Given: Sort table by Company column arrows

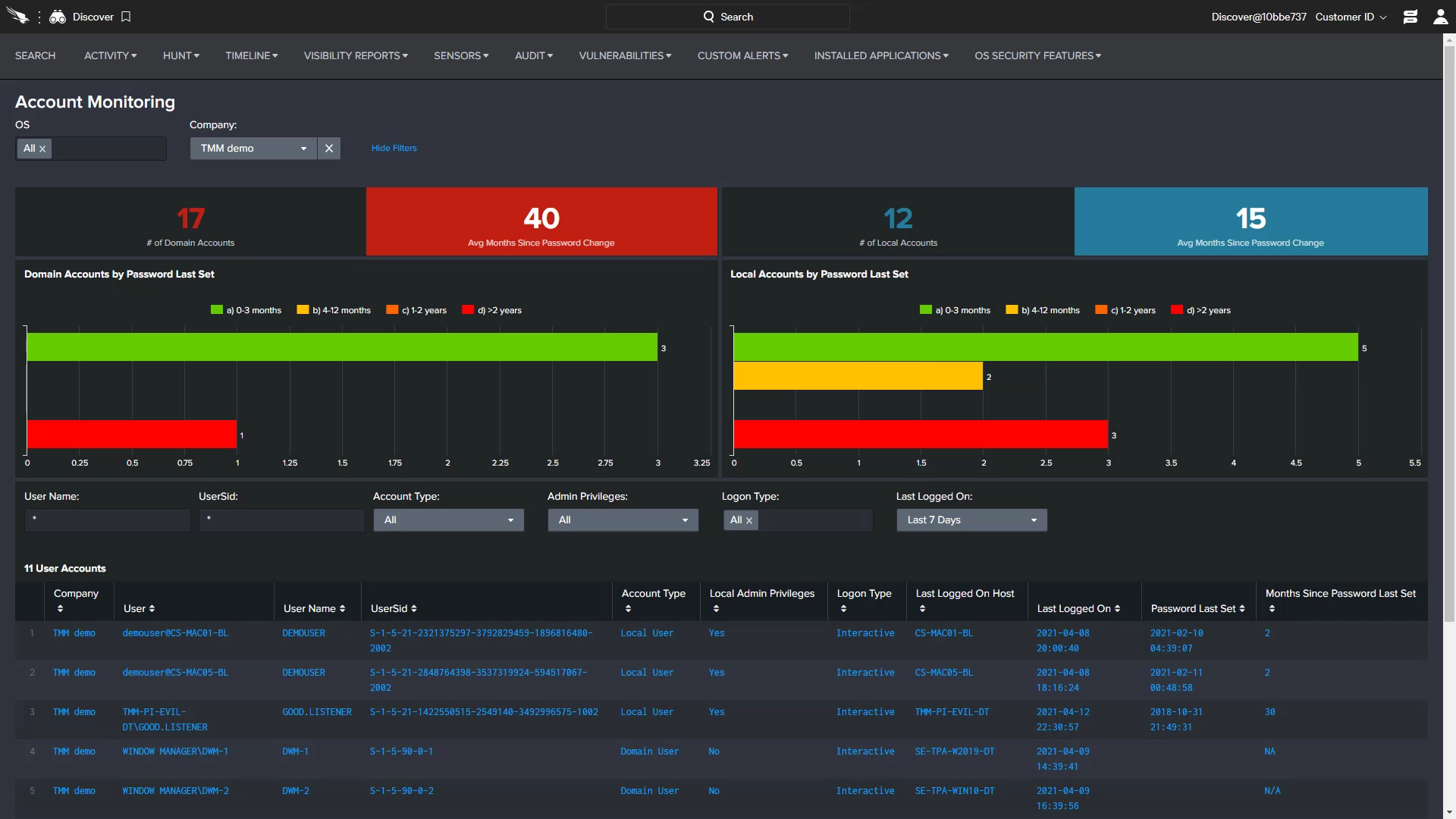Looking at the screenshot, I should click(x=60, y=608).
